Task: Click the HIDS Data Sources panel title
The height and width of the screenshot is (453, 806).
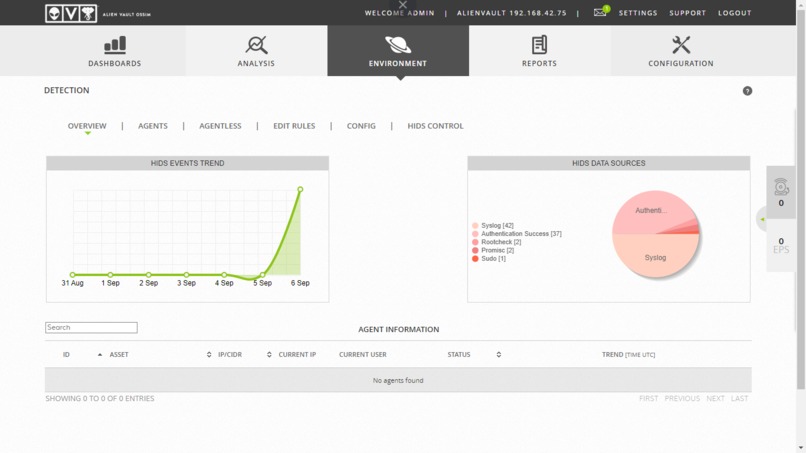Action: [609, 163]
